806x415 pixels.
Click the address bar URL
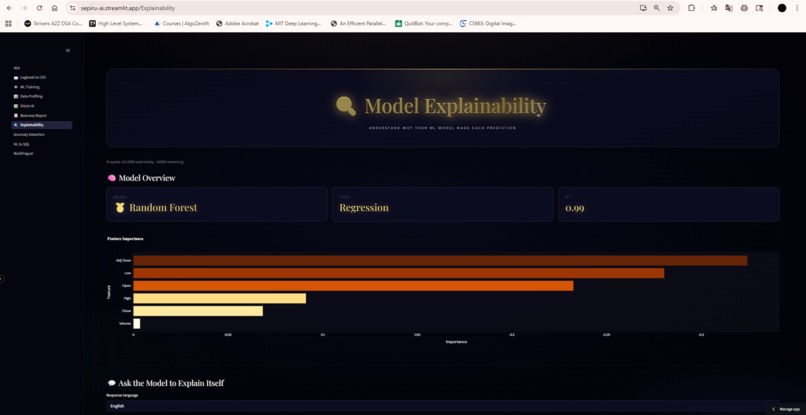(128, 8)
